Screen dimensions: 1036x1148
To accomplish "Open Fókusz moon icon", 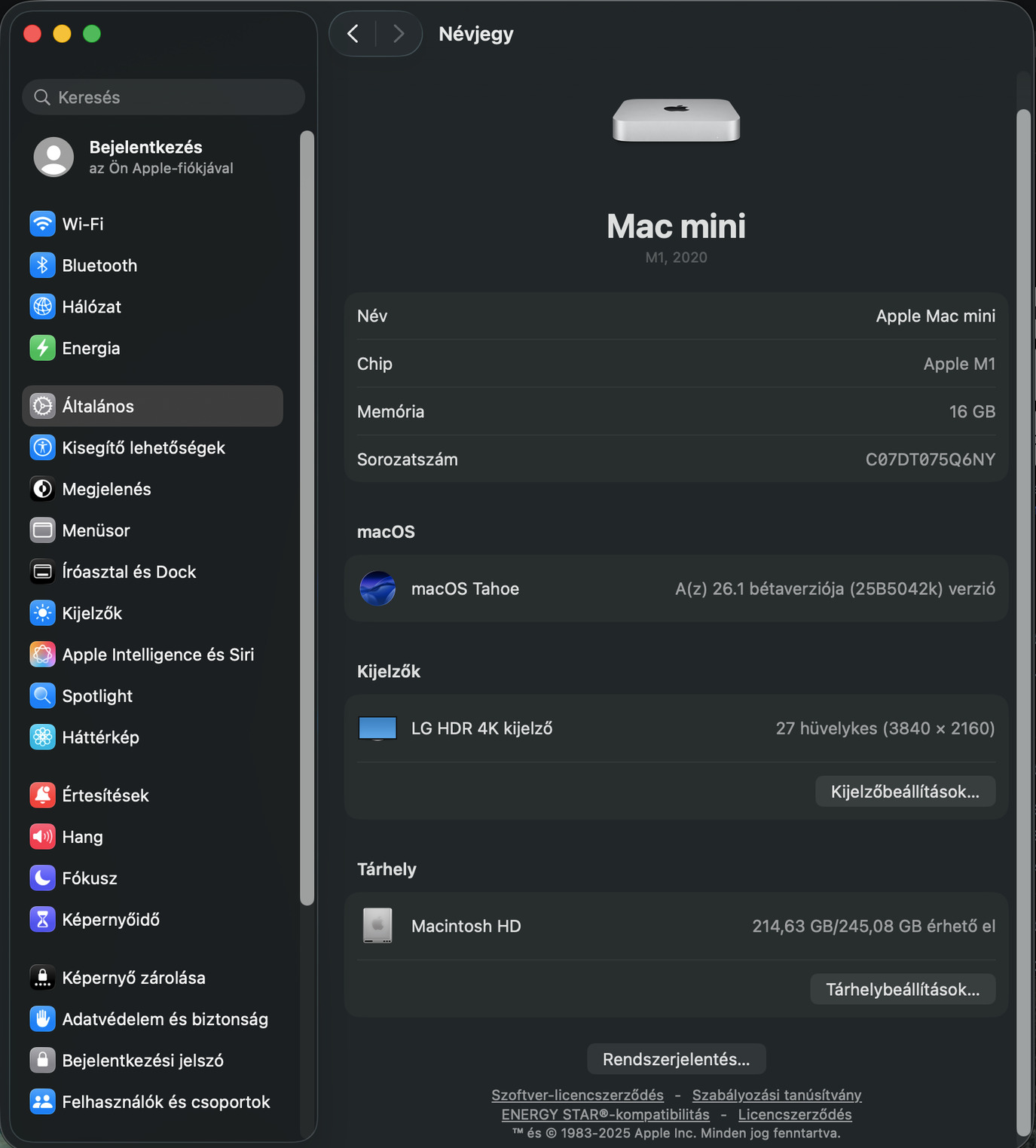I will (x=42, y=878).
